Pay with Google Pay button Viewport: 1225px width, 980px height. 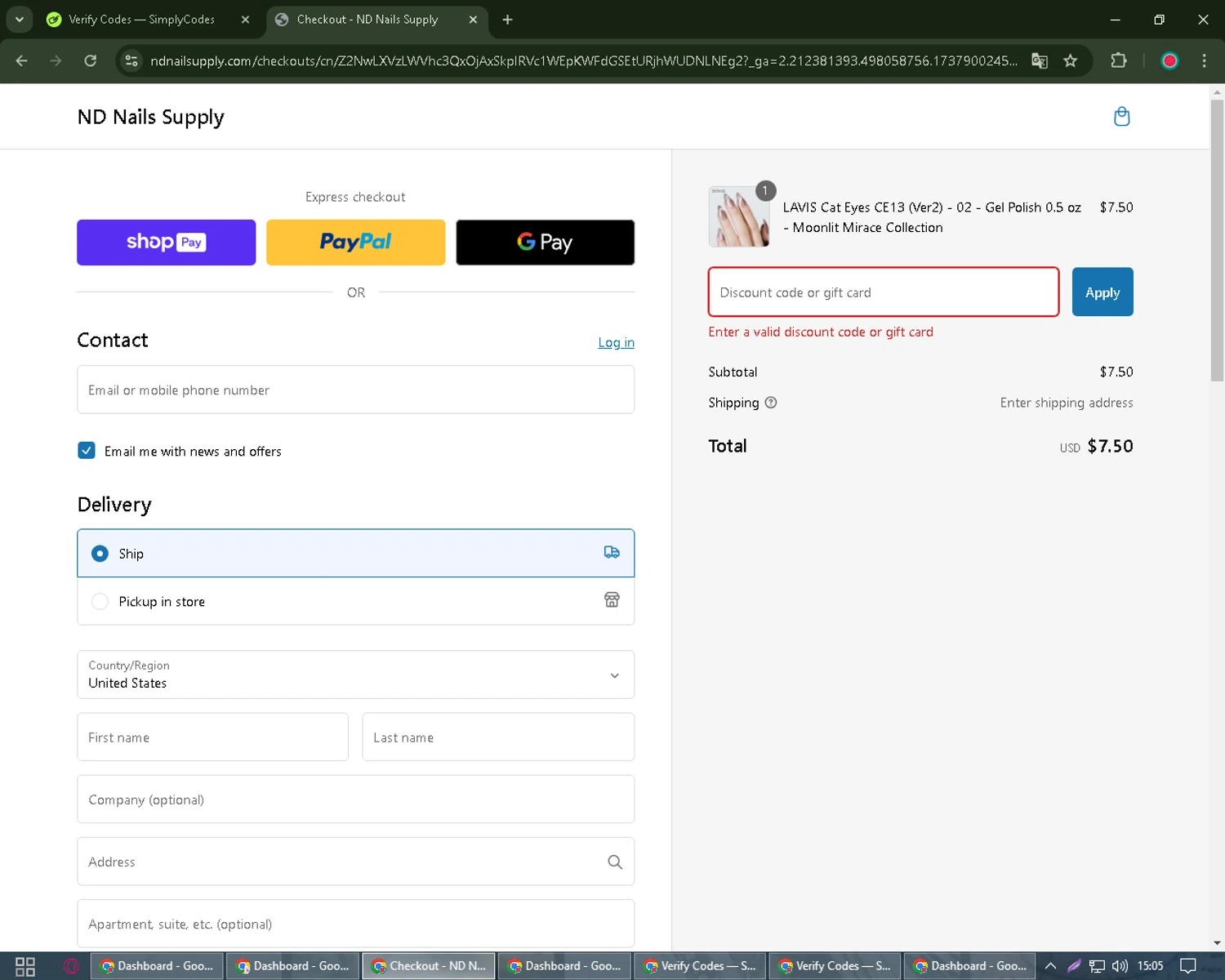point(545,243)
